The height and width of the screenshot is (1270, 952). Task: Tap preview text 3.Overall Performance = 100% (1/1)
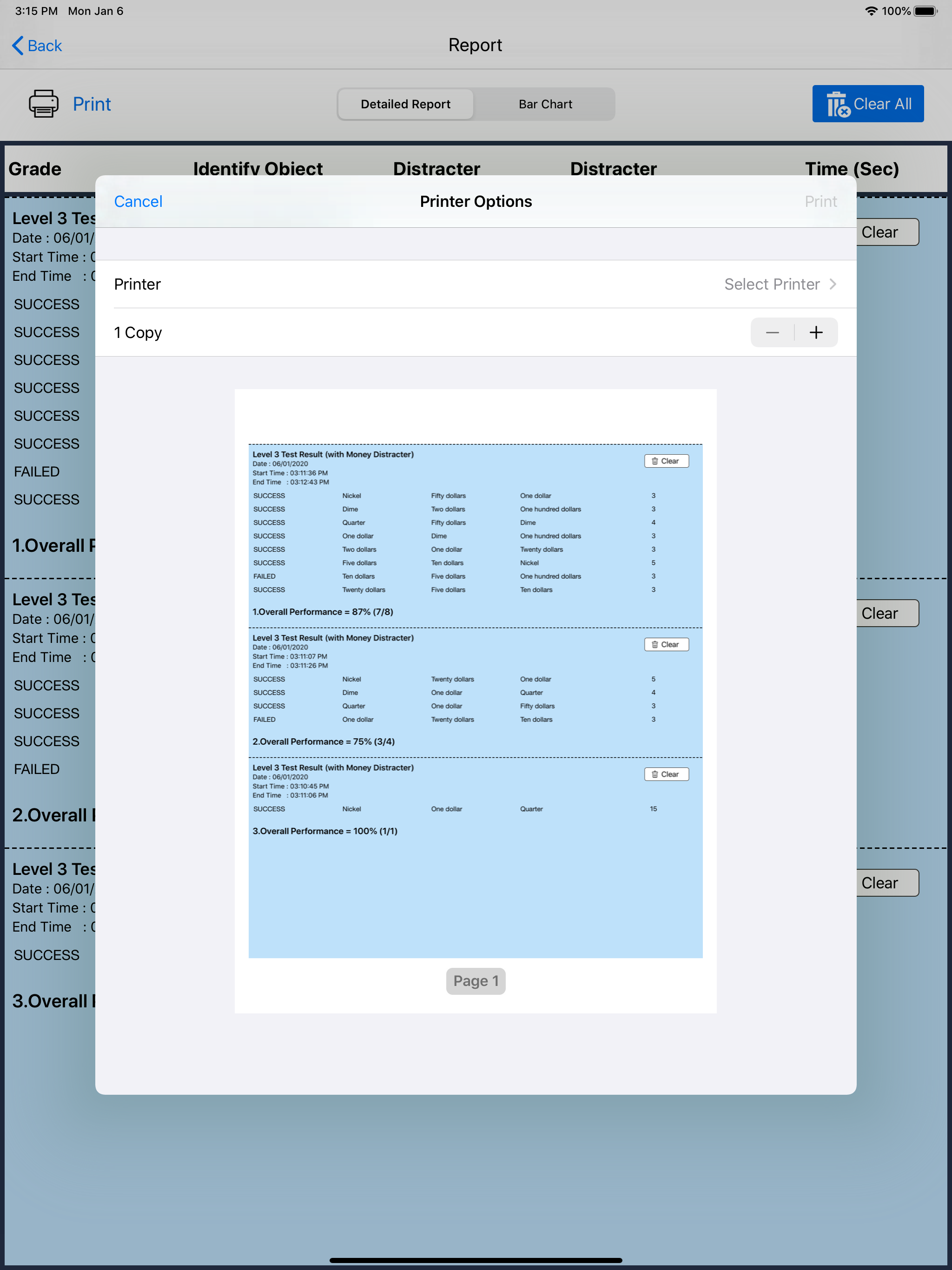tap(325, 831)
